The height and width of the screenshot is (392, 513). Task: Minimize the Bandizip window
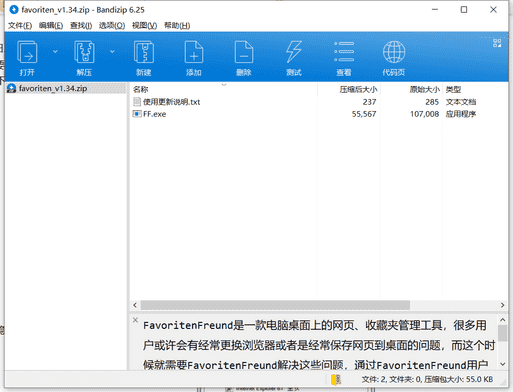[x=435, y=10]
